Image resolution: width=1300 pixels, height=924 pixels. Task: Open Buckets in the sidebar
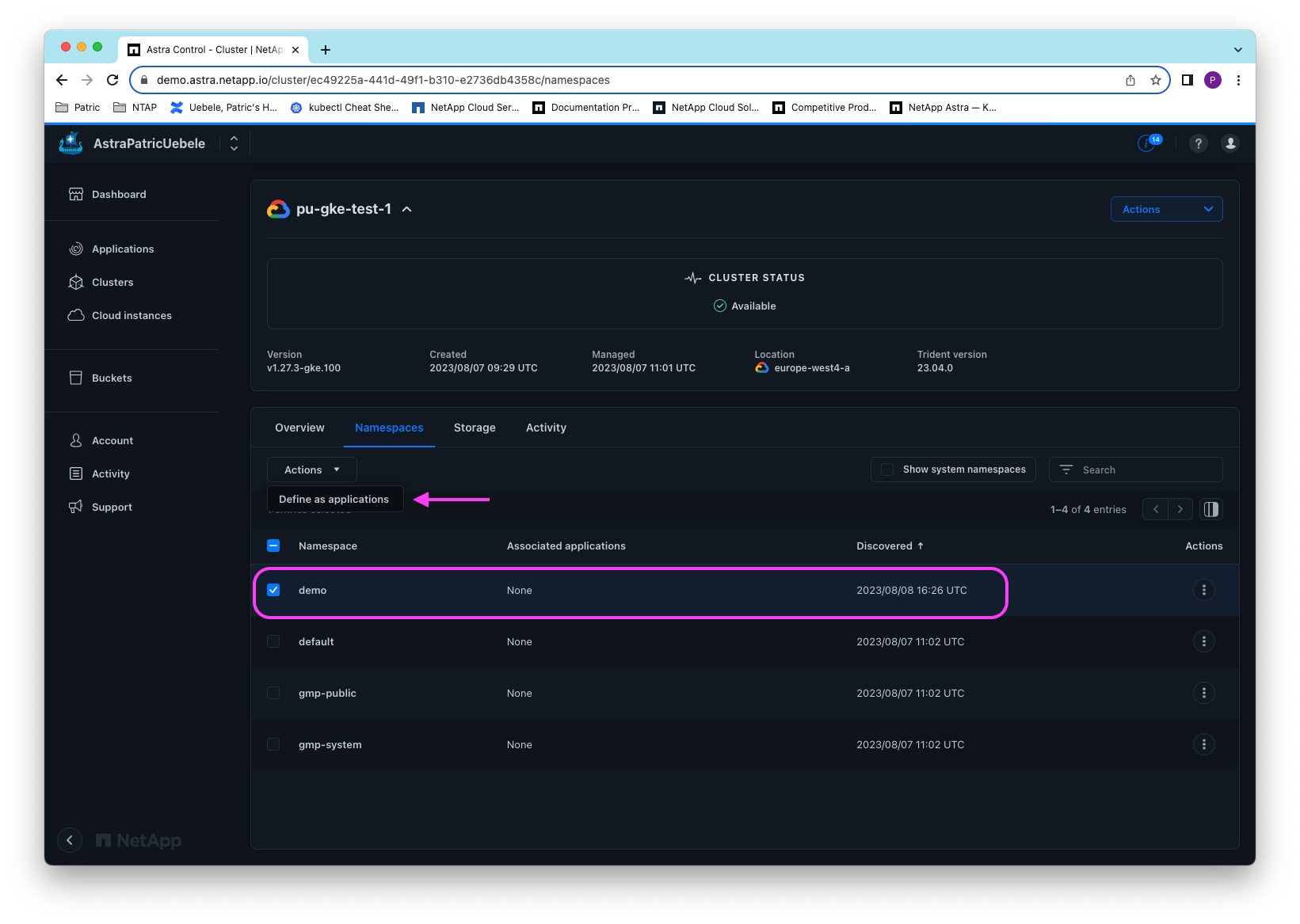(x=112, y=378)
